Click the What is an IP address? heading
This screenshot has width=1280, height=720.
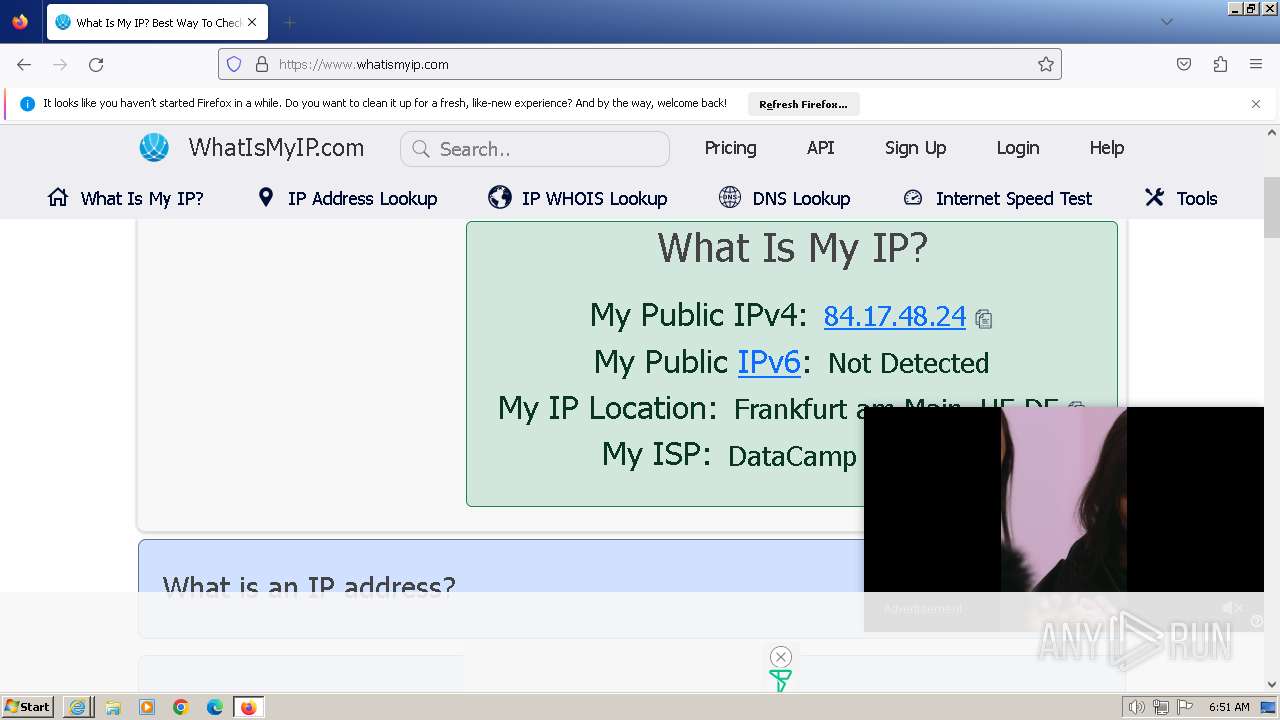pos(309,586)
